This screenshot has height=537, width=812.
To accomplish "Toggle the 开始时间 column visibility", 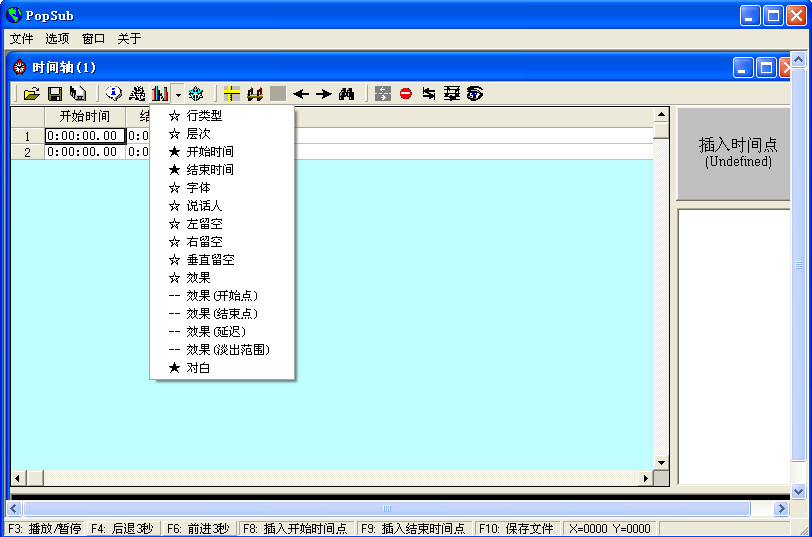I will click(x=210, y=152).
